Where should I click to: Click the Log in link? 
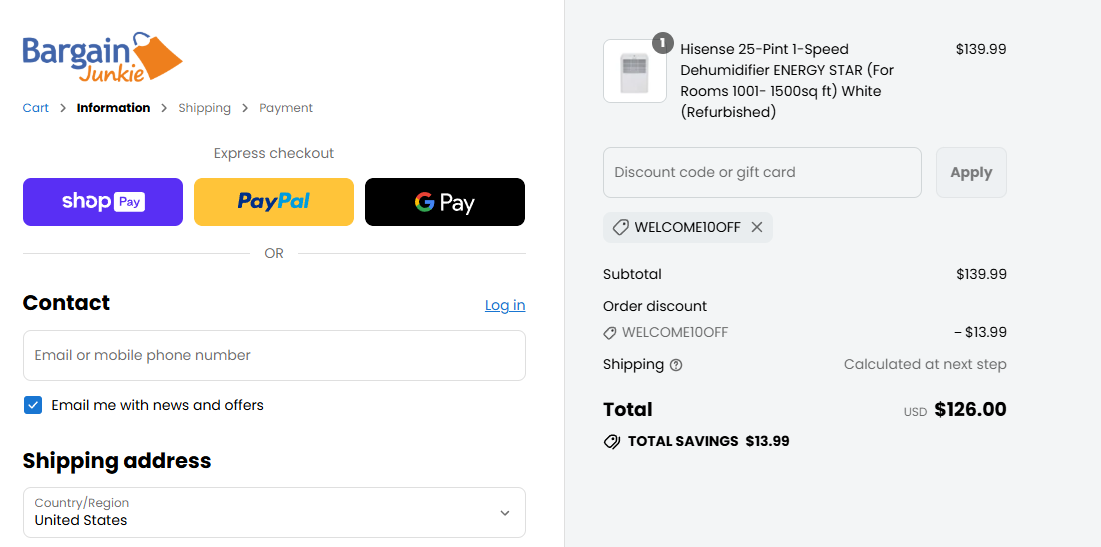(x=505, y=305)
